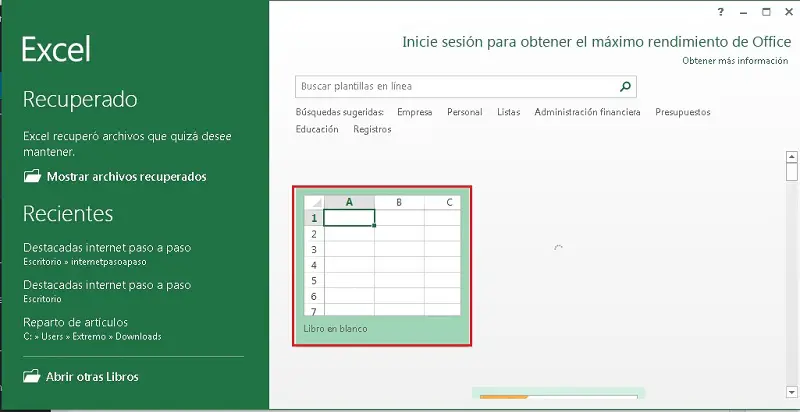Image resolution: width=800 pixels, height=412 pixels.
Task: Click the scrollbar up arrow
Action: click(x=791, y=157)
